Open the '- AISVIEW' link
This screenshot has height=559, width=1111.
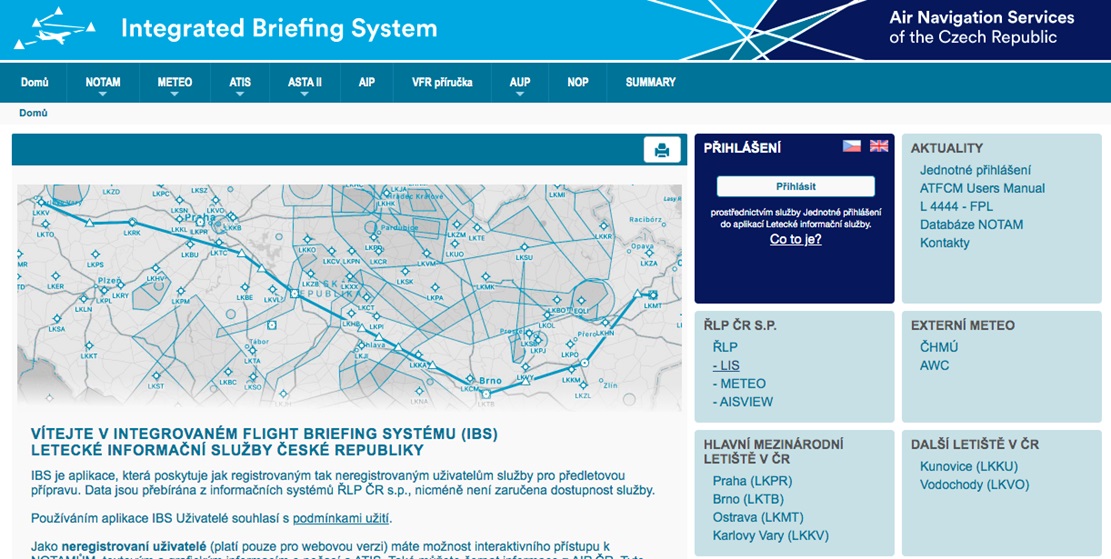tap(743, 402)
